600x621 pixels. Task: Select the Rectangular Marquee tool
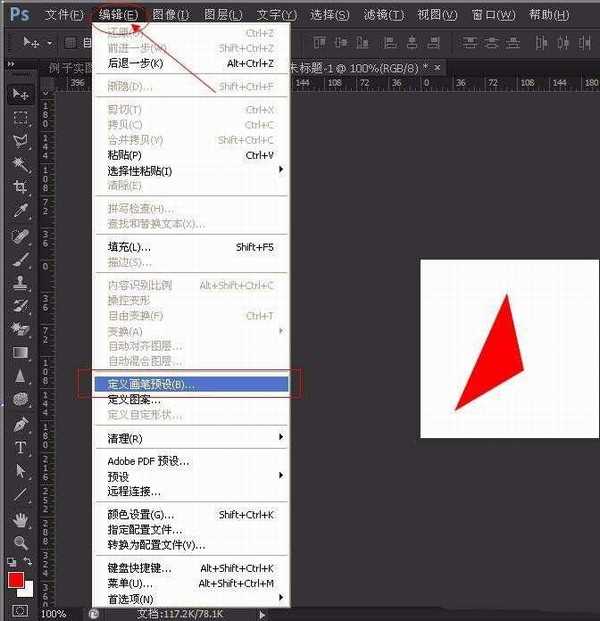[x=20, y=117]
